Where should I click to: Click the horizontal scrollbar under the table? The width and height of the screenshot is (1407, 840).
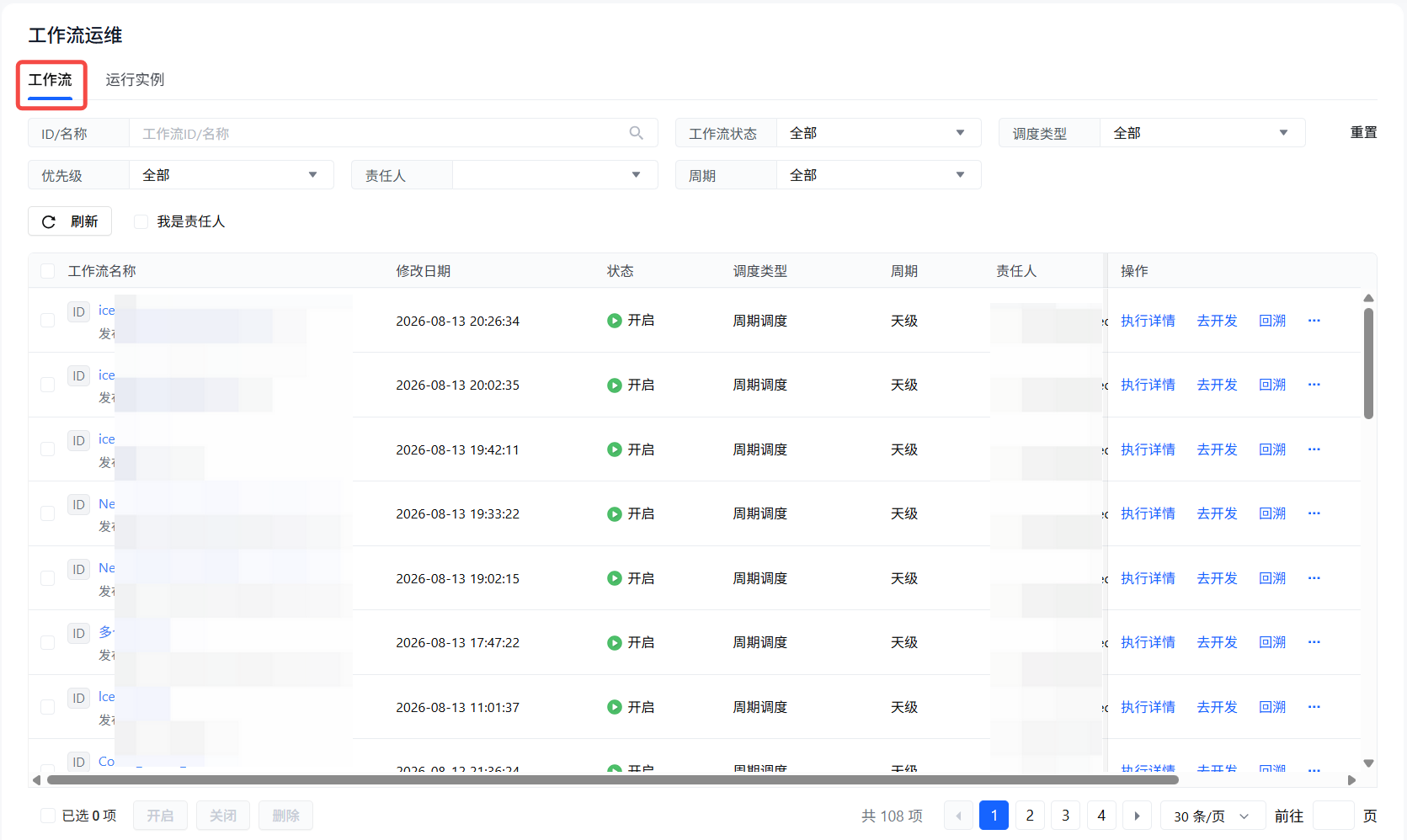tap(613, 779)
